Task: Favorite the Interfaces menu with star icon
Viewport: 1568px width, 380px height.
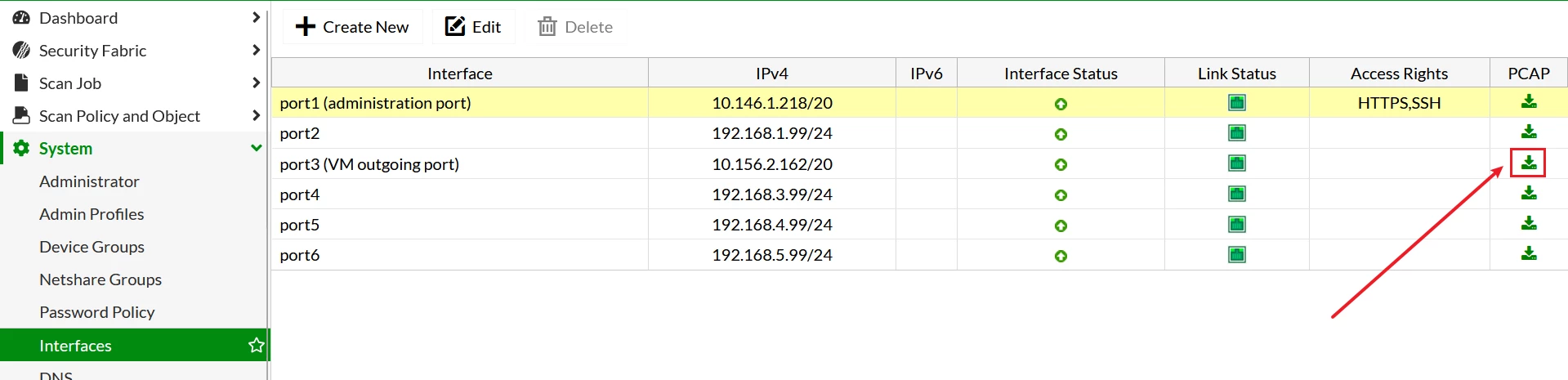Action: pyautogui.click(x=256, y=345)
